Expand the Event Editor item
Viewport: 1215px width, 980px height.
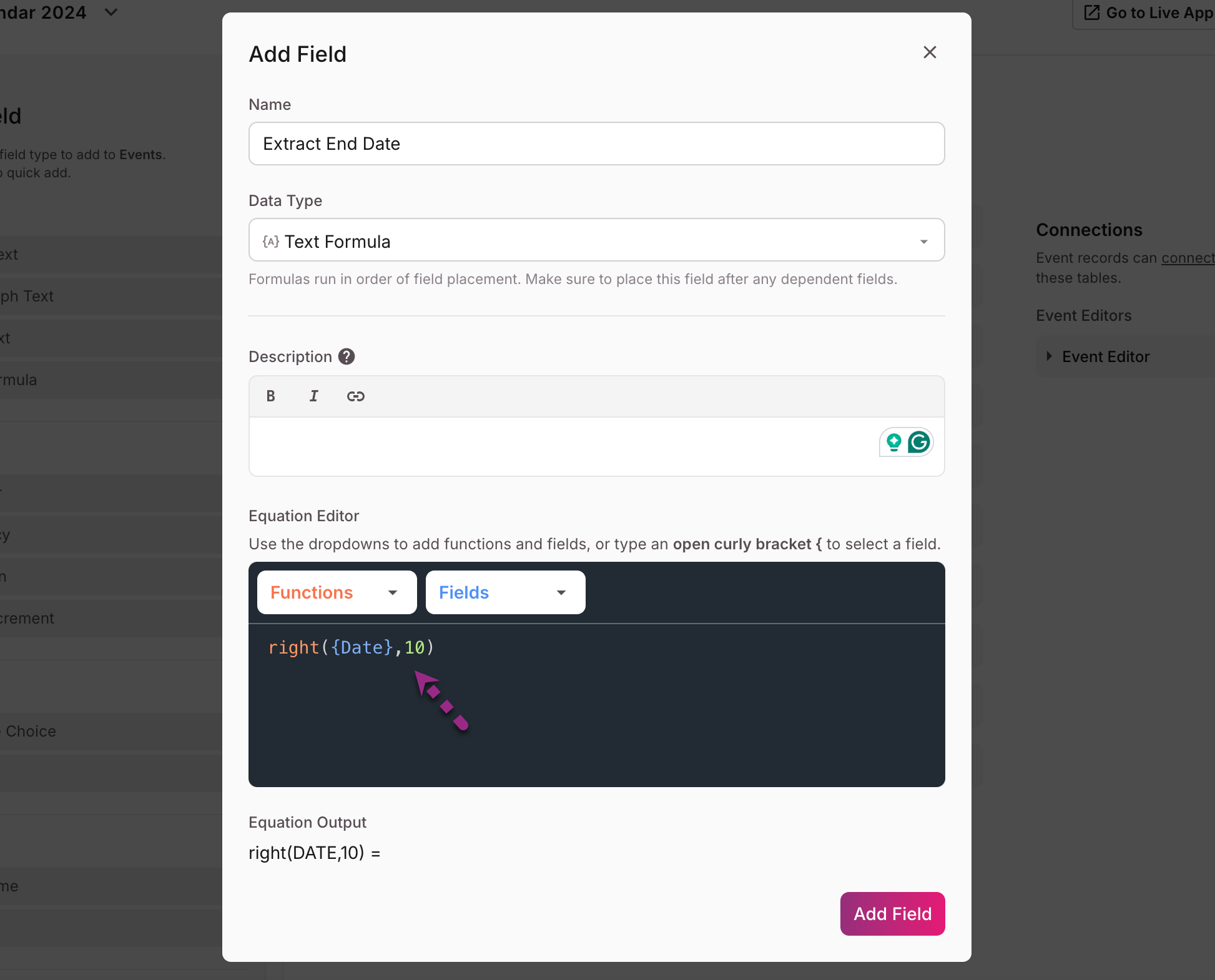coord(1050,356)
